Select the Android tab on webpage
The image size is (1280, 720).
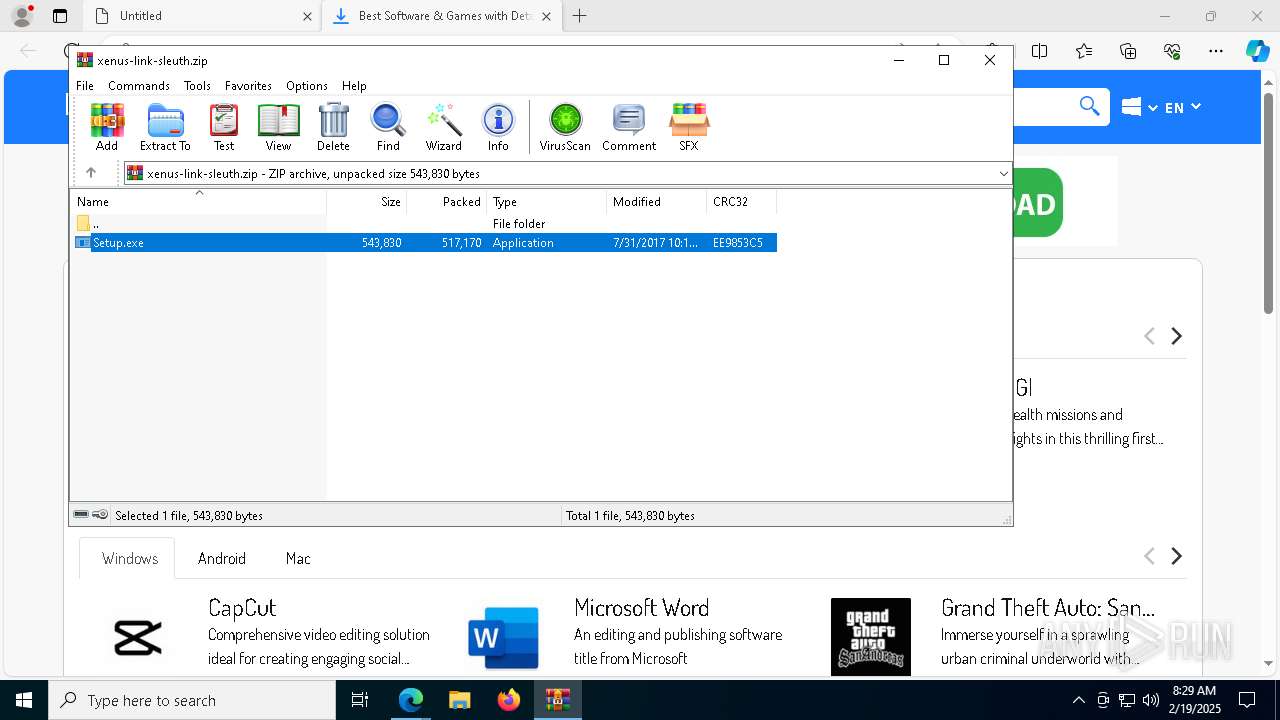[x=222, y=558]
